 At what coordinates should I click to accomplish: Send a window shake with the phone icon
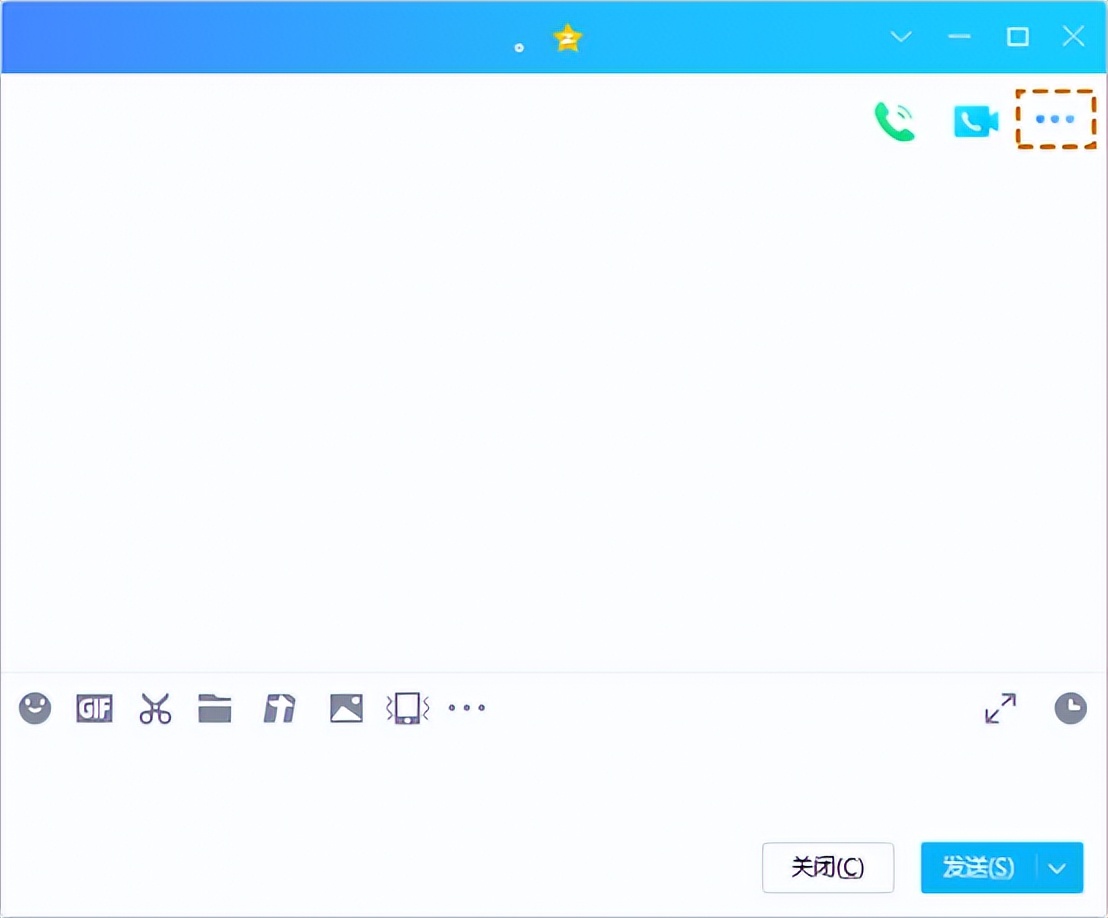tap(408, 708)
